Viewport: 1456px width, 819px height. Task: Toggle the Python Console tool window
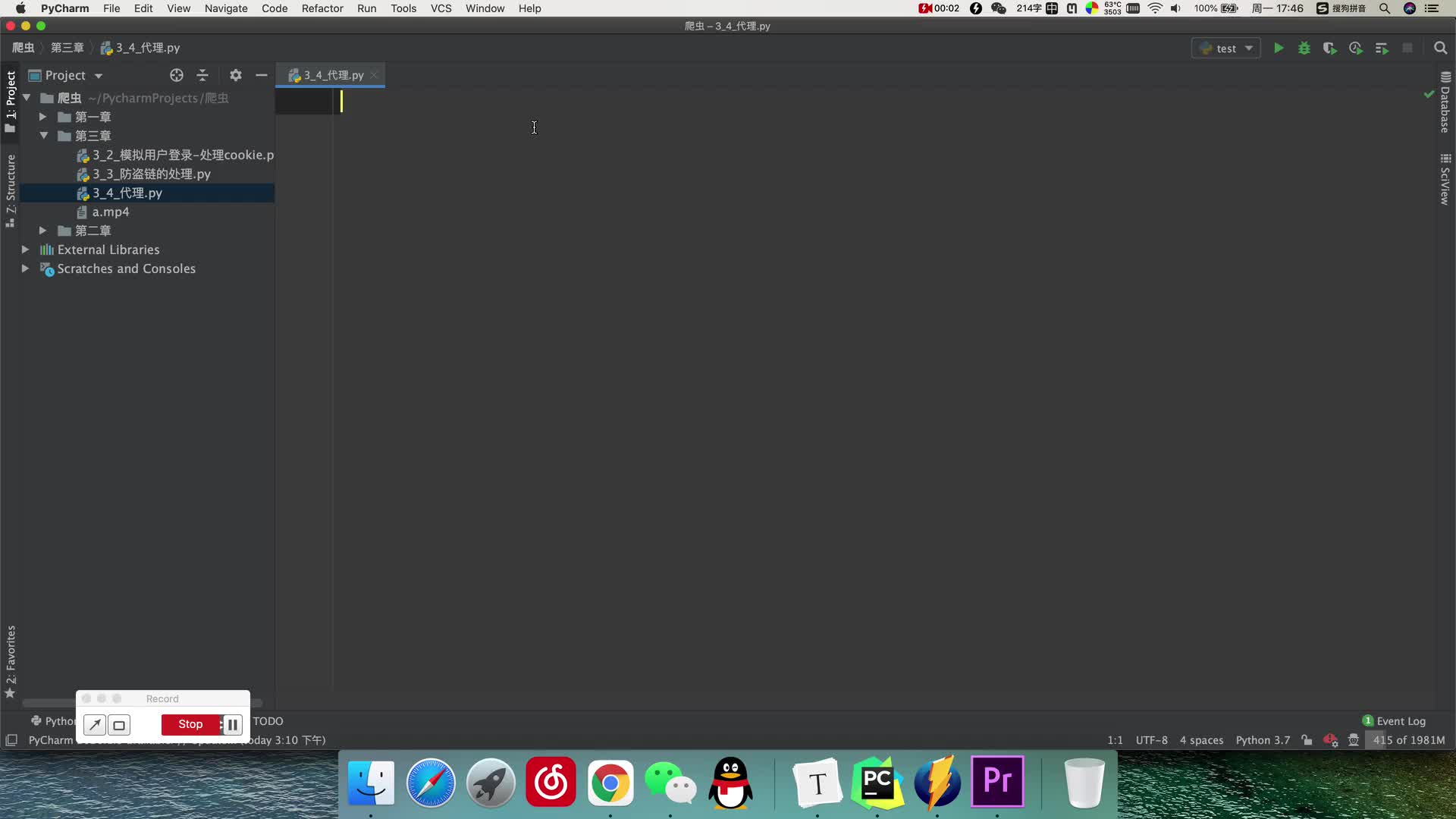[52, 721]
